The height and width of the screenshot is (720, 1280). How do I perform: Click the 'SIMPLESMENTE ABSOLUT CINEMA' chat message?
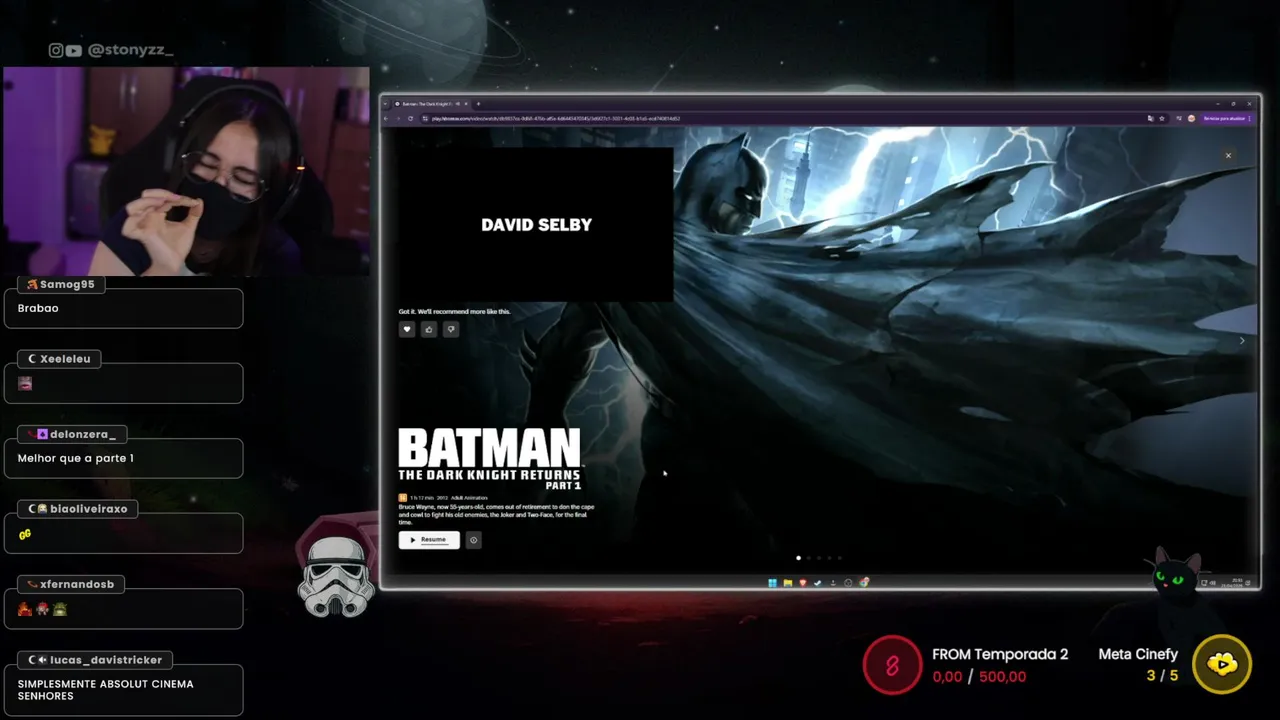[105, 690]
